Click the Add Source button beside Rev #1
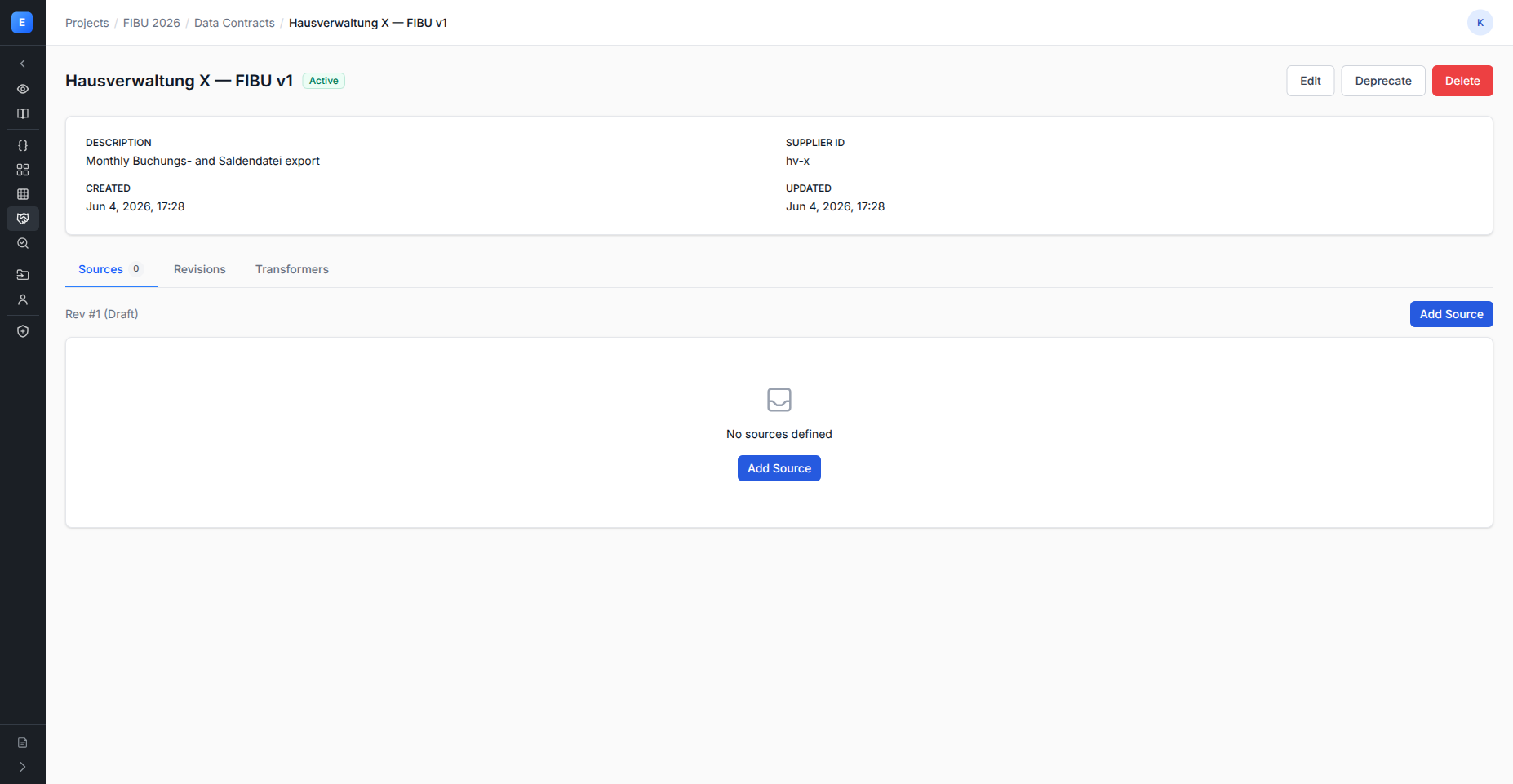Viewport: 1513px width, 784px height. 1452,314
